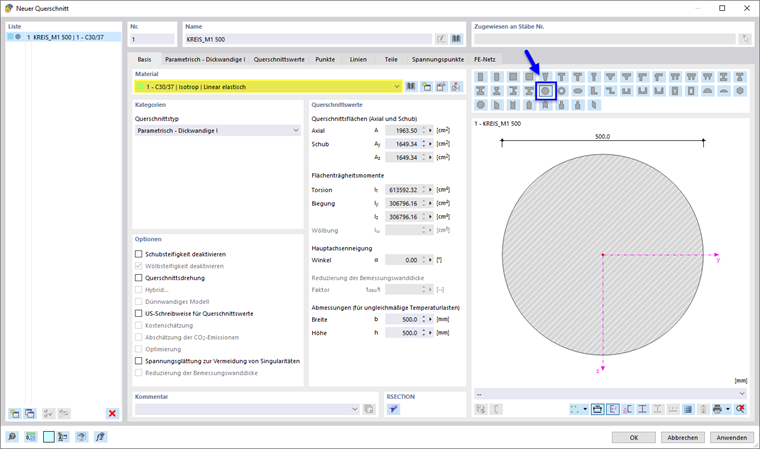Duplicate the selected cross-section in list
Viewport: 760px width, 449px height.
coord(30,413)
